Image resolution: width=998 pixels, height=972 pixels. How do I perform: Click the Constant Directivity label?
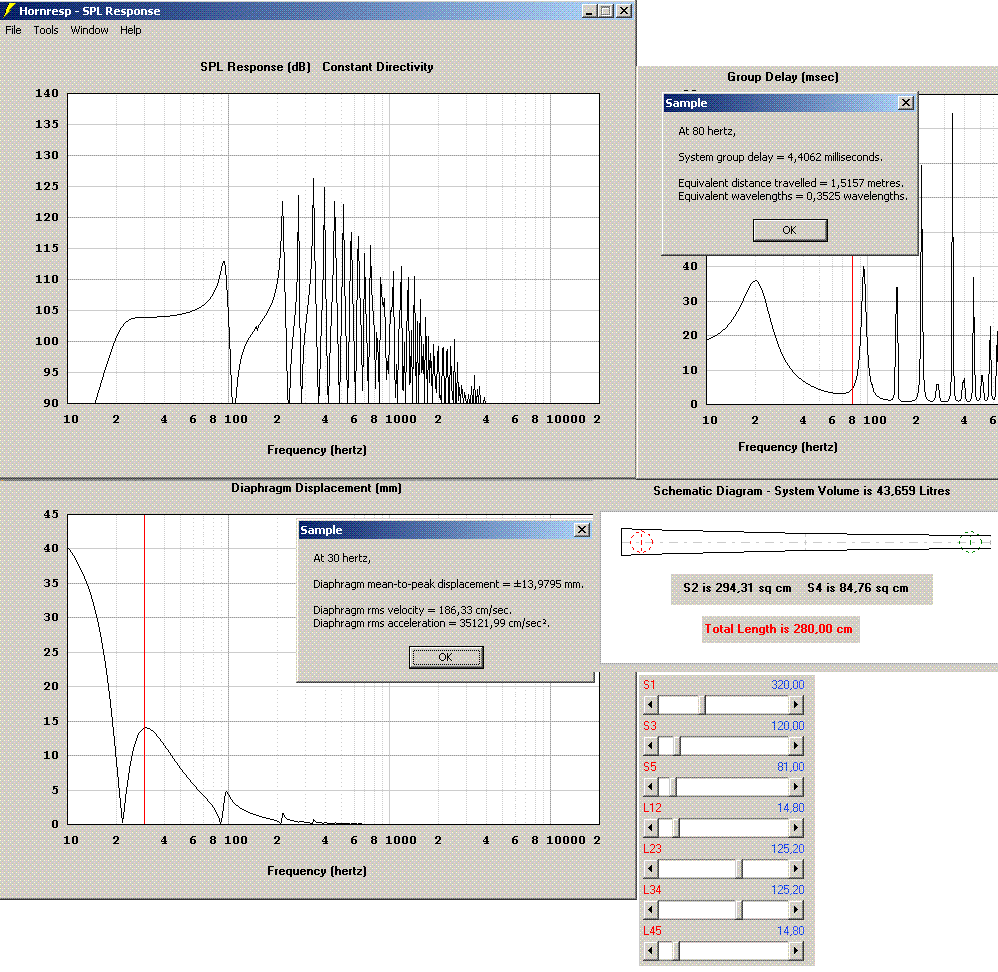click(377, 67)
